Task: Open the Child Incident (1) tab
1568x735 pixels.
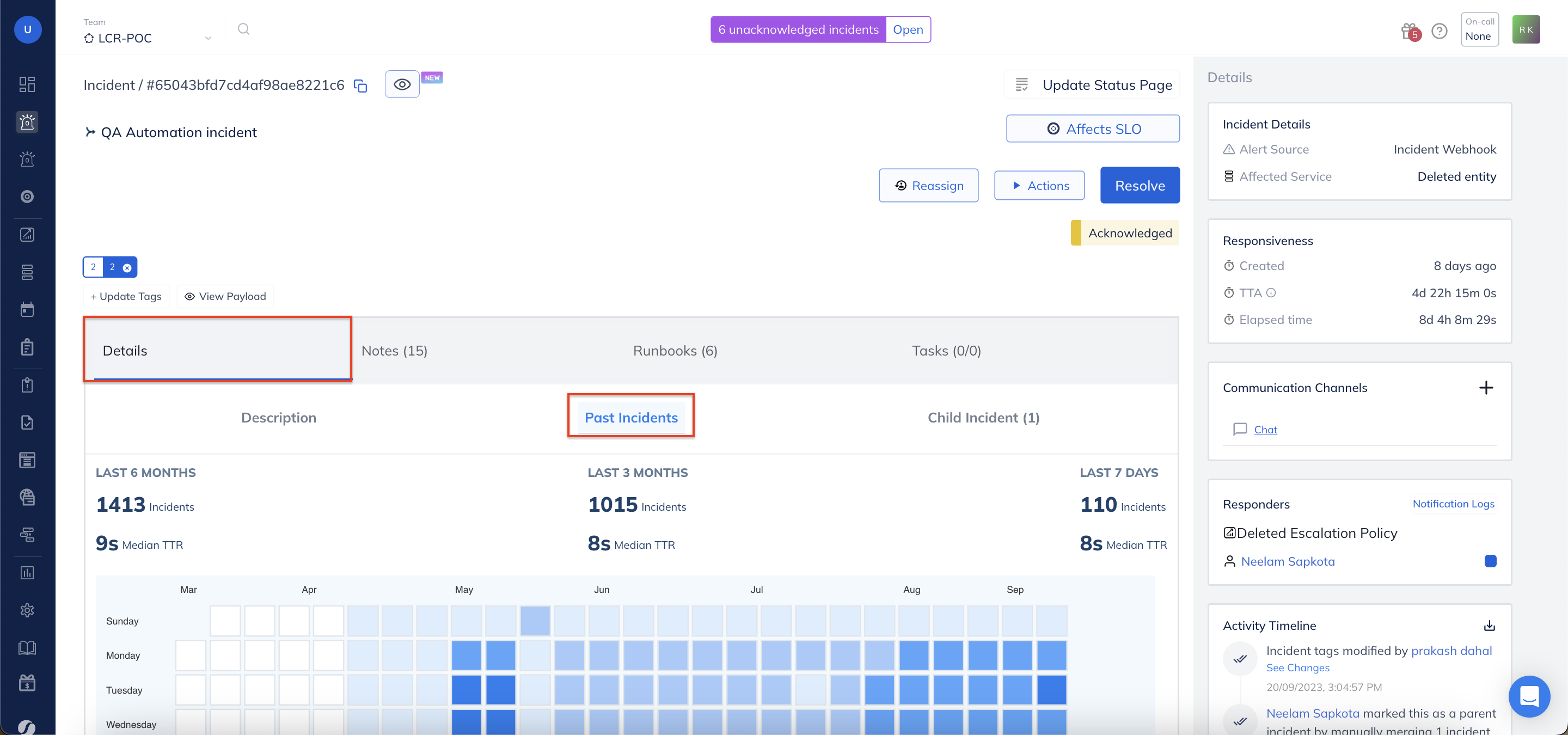Action: [x=983, y=418]
